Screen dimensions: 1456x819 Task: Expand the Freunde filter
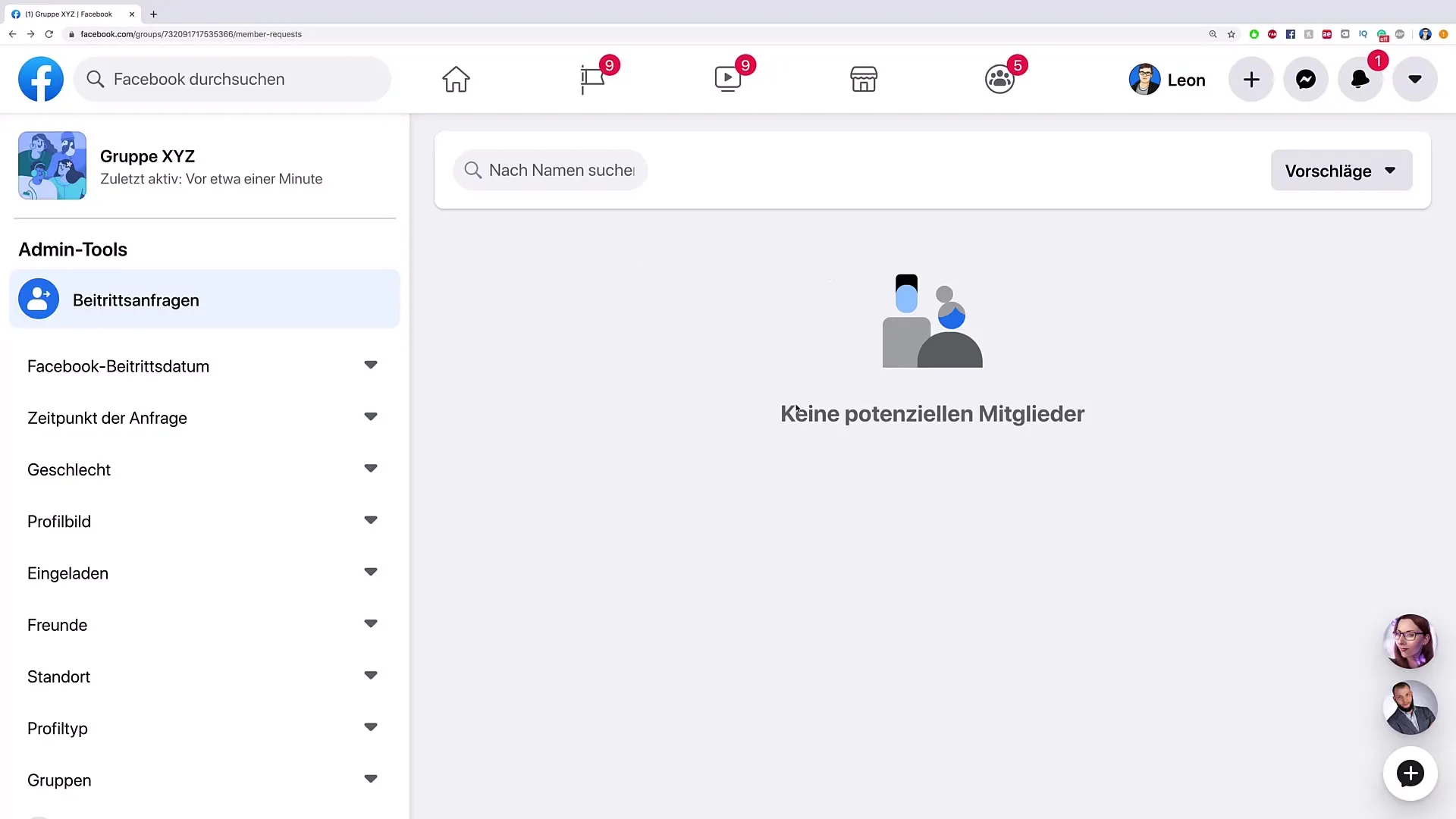[203, 625]
